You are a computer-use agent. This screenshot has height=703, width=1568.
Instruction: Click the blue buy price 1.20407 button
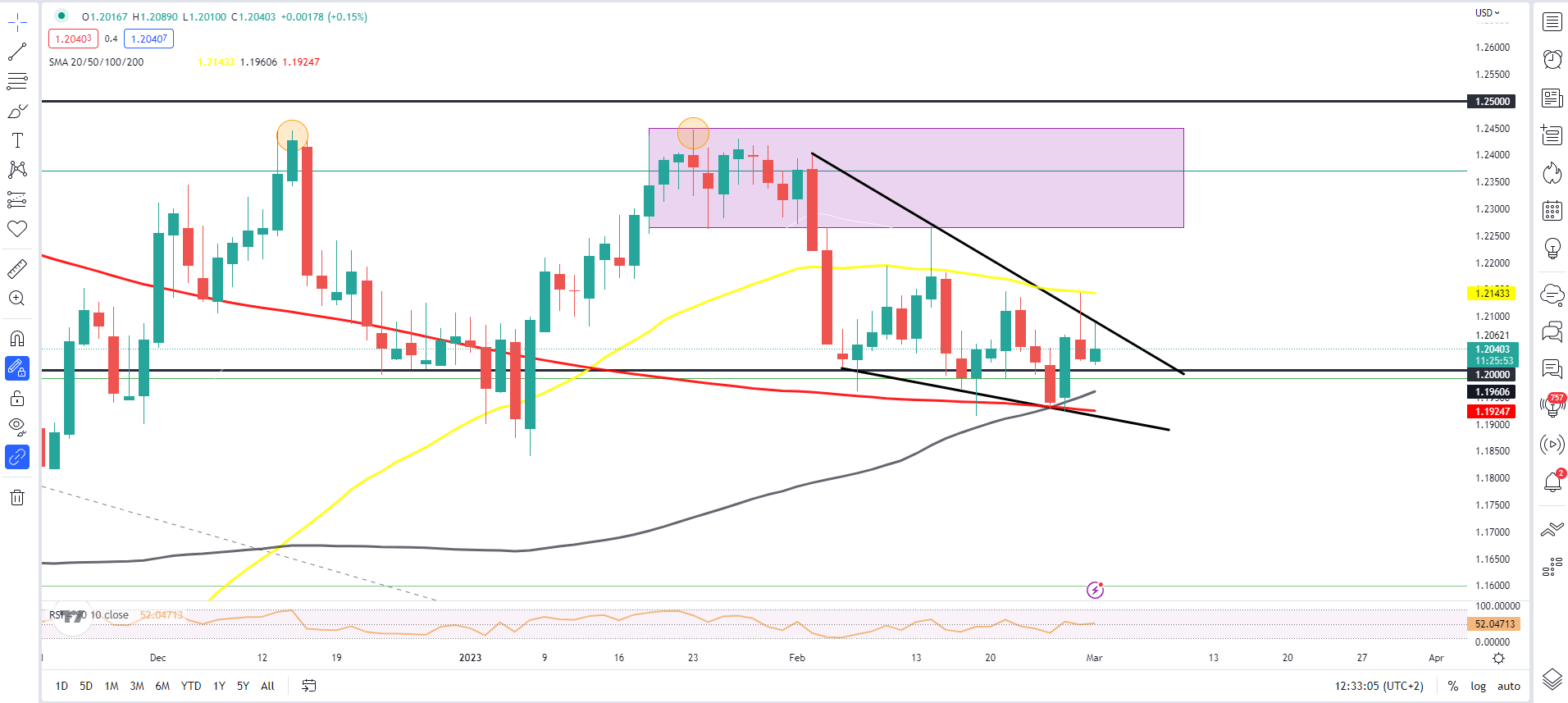[148, 39]
